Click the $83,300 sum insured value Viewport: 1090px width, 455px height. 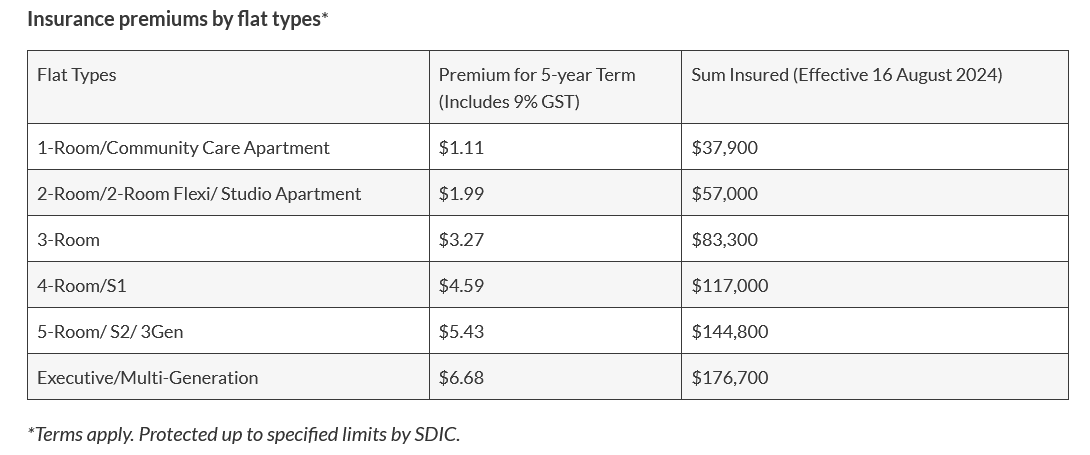coord(724,240)
